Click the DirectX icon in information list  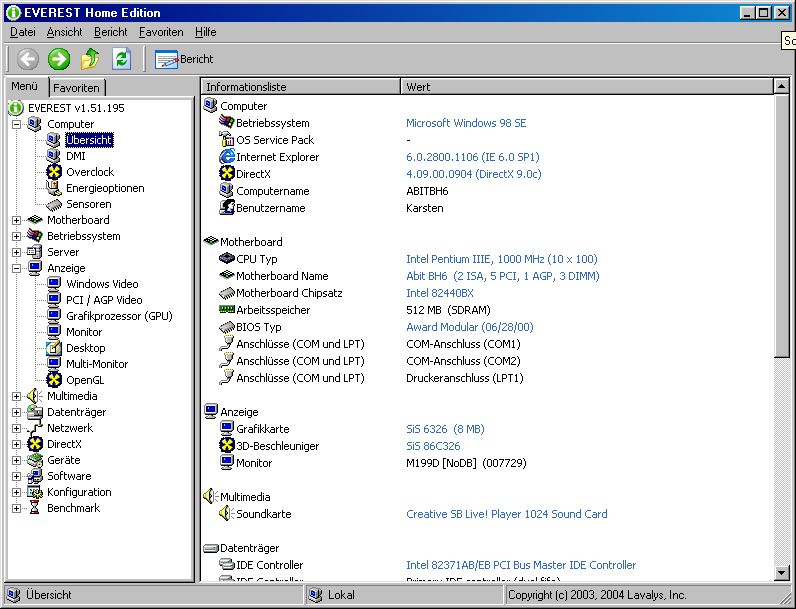point(226,174)
